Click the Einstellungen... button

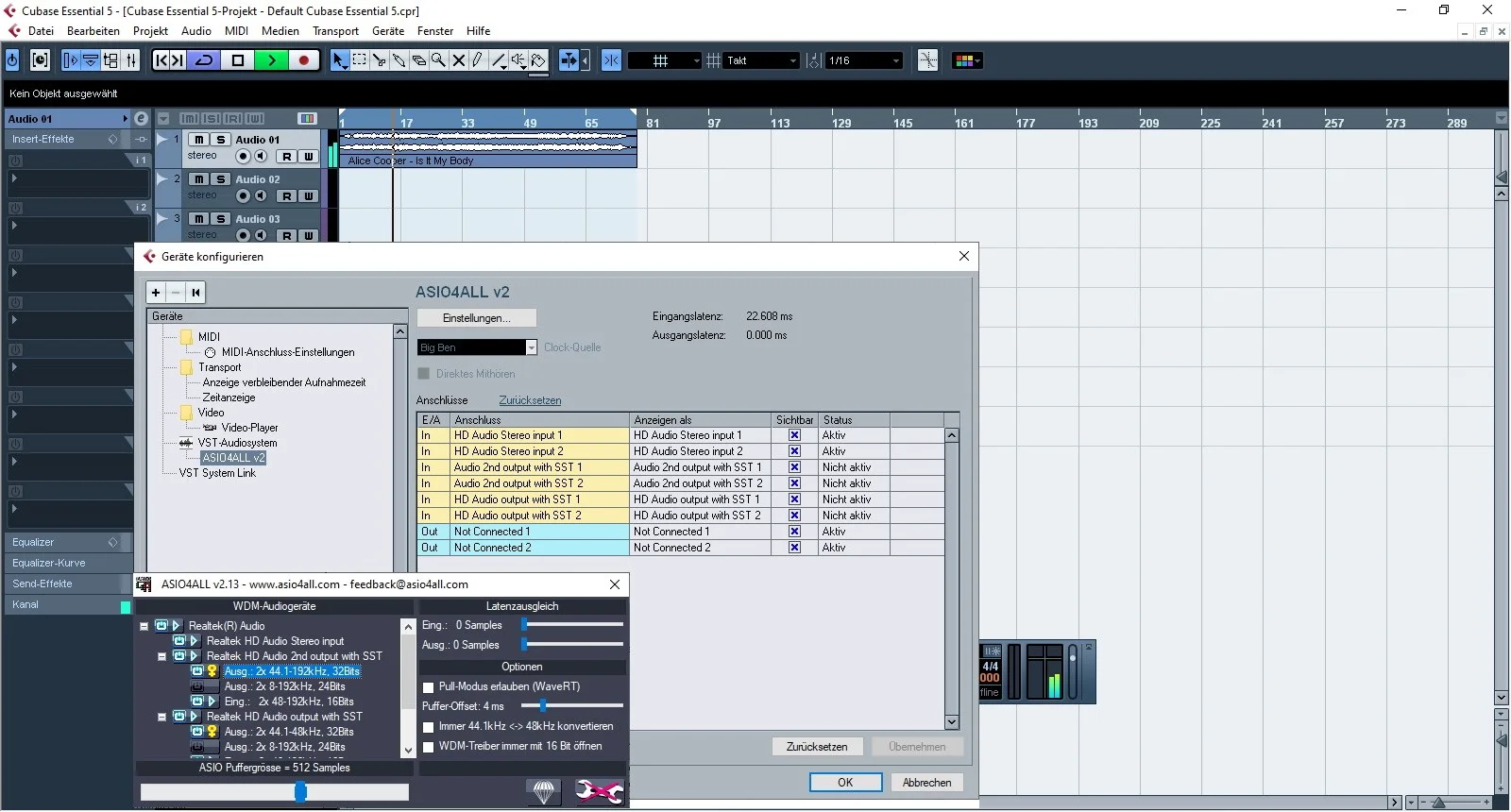[x=477, y=318]
